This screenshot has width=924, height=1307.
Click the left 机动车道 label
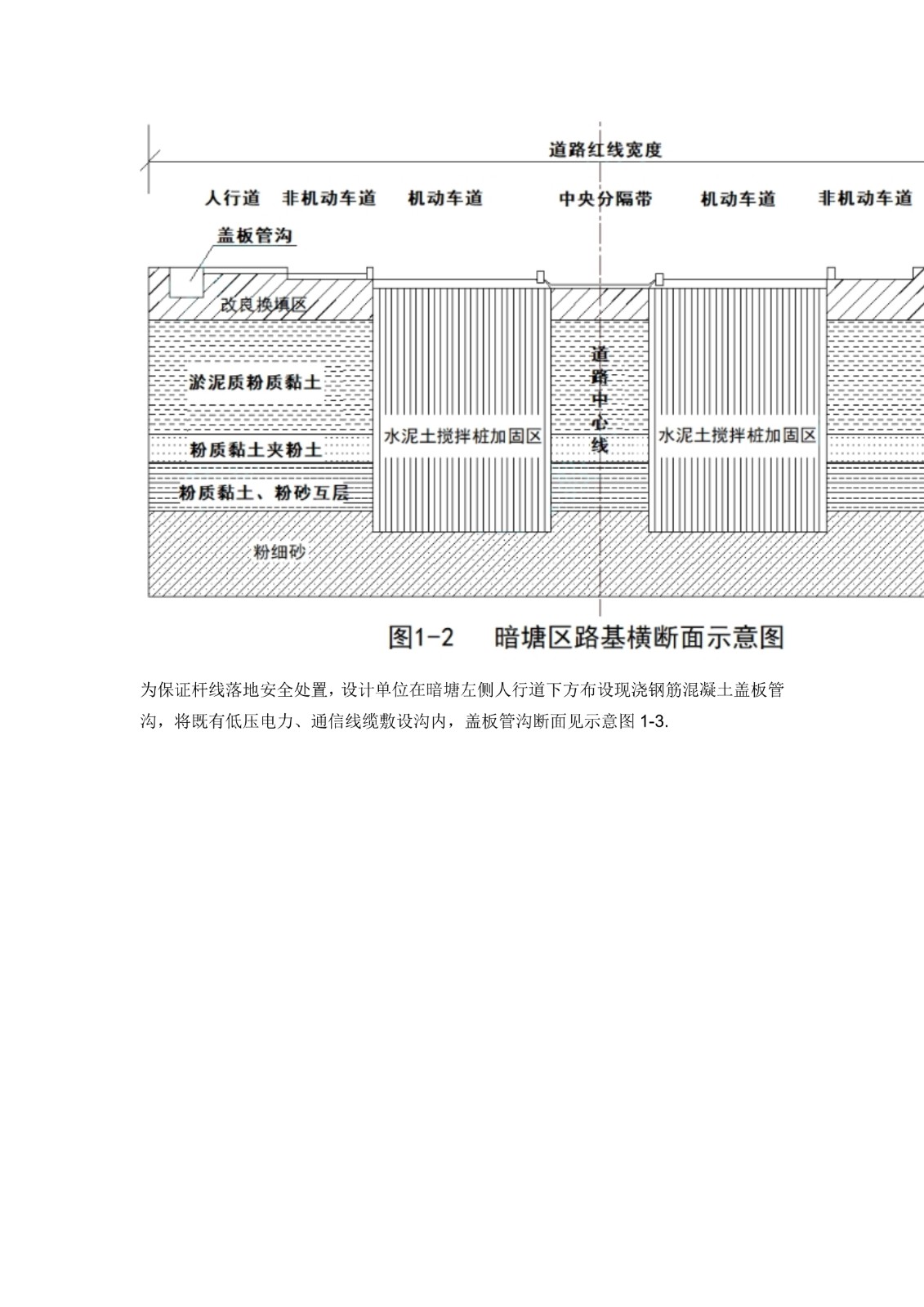click(x=445, y=199)
